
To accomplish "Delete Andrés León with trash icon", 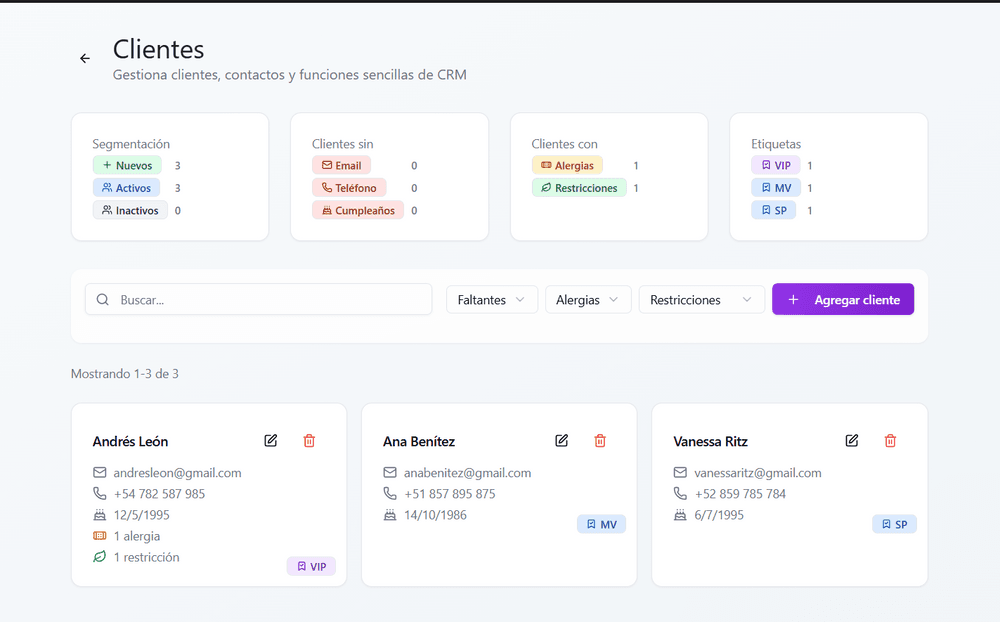I will (309, 441).
